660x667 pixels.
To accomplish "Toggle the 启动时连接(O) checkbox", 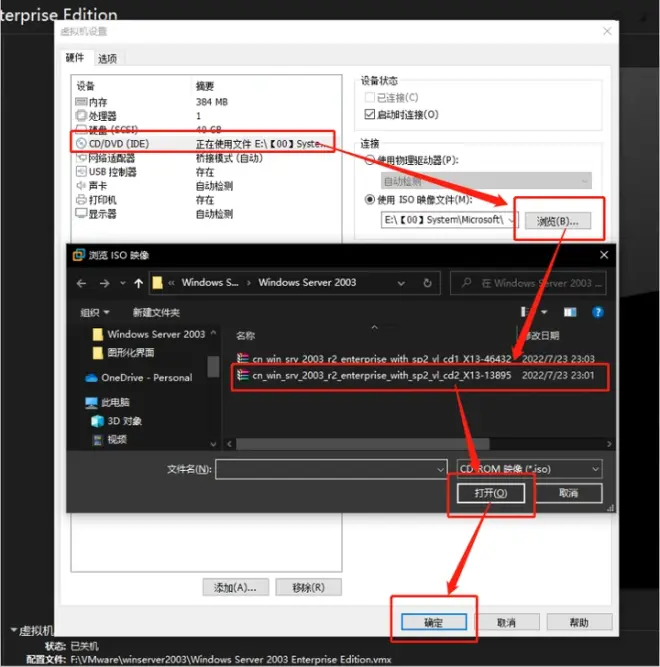I will [370, 114].
